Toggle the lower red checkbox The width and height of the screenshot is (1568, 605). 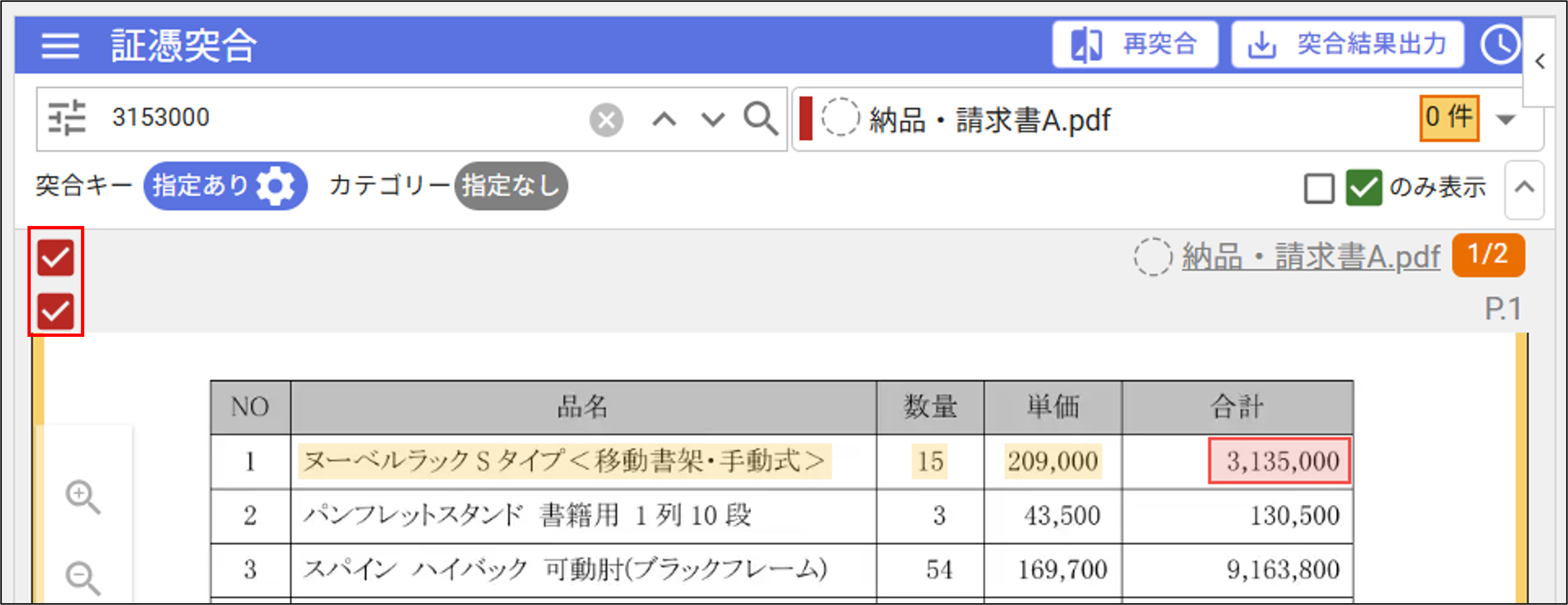coord(55,311)
